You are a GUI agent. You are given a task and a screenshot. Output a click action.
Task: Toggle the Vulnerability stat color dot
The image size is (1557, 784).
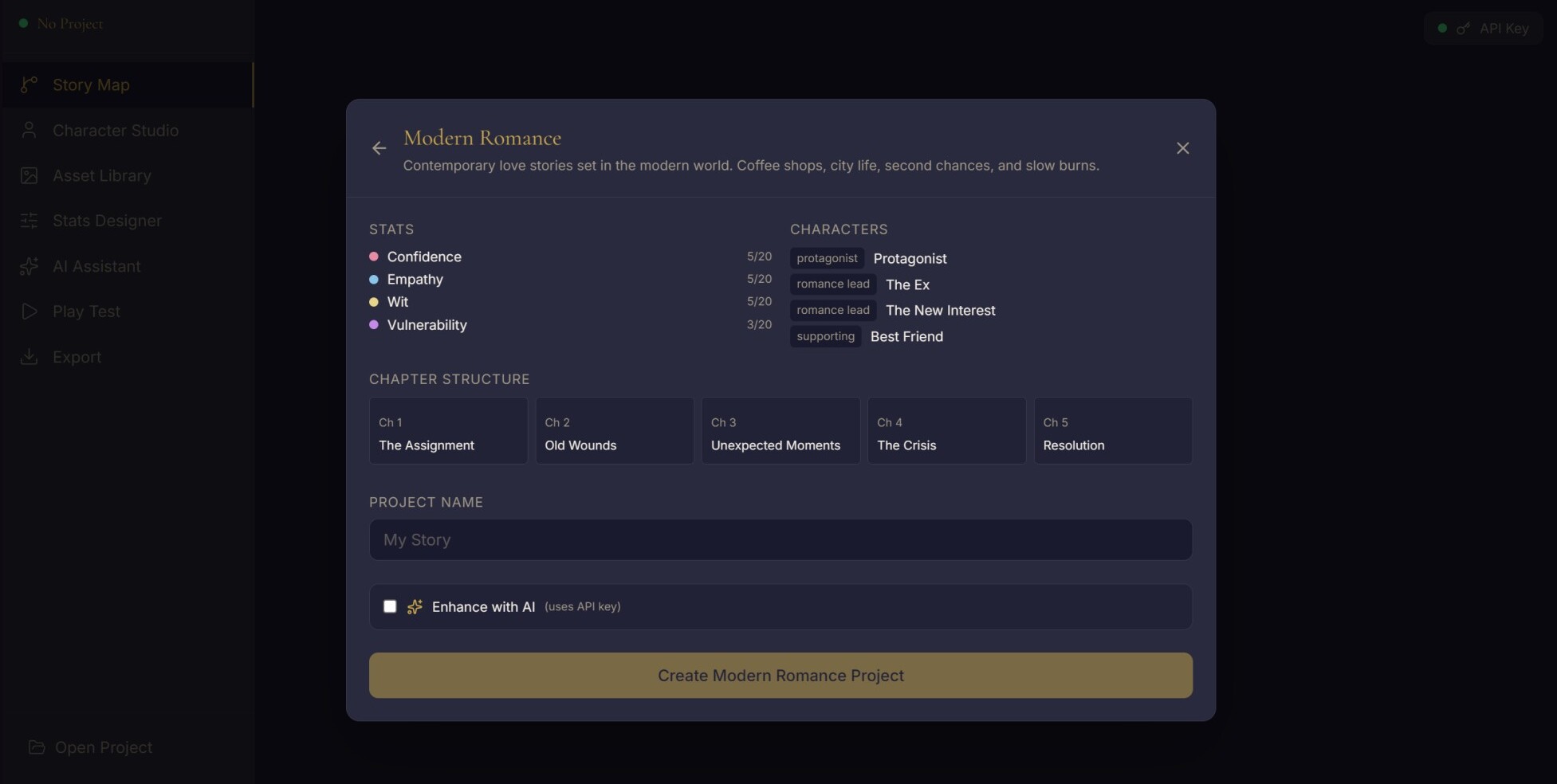[x=374, y=325]
